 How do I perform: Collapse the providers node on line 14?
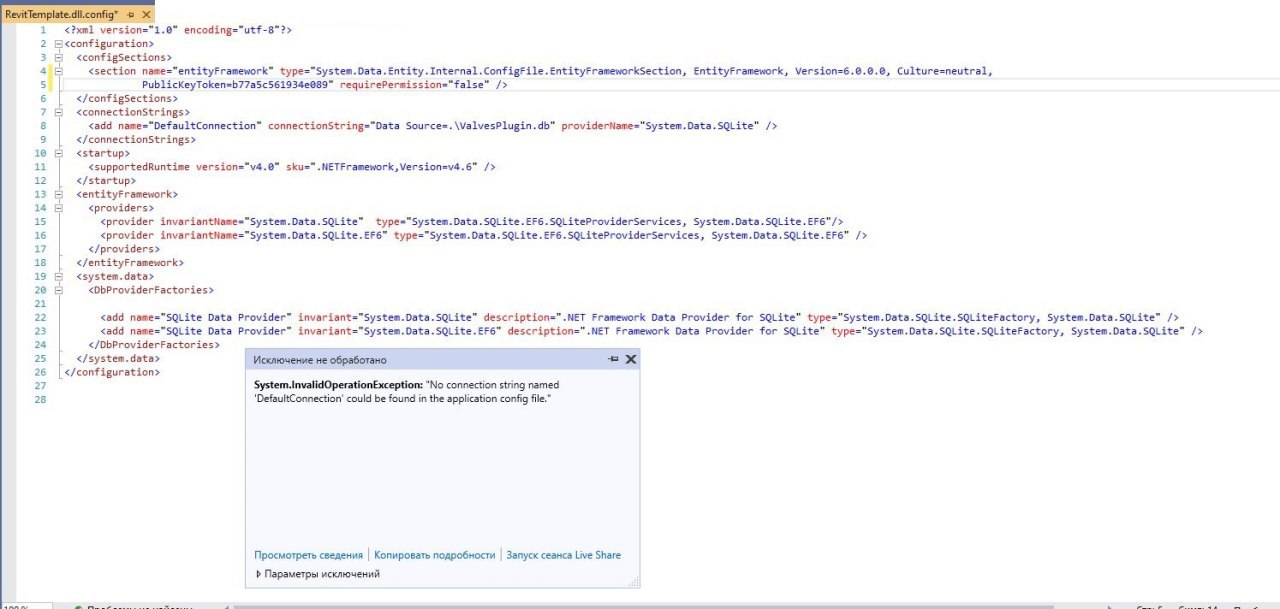click(58, 208)
